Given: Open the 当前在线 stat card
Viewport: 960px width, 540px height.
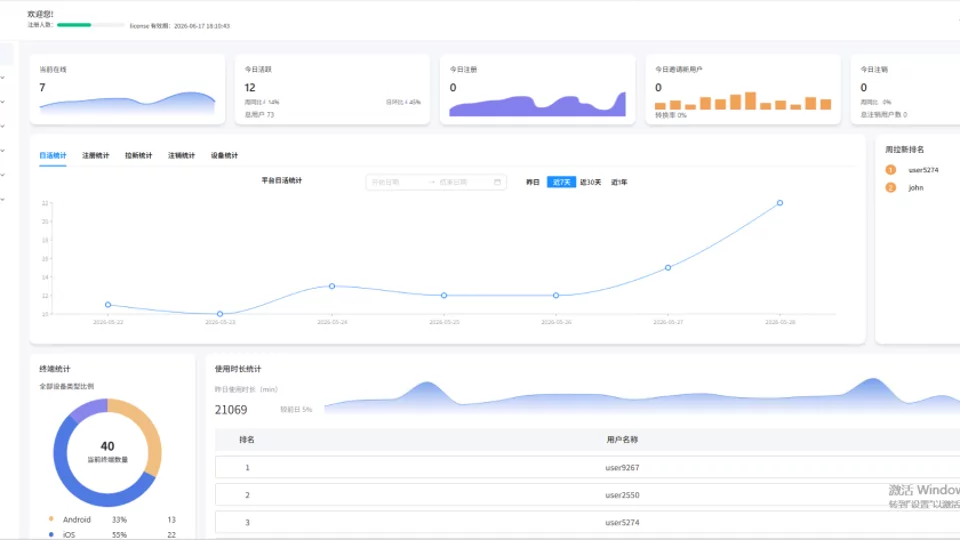Looking at the screenshot, I should pos(127,89).
